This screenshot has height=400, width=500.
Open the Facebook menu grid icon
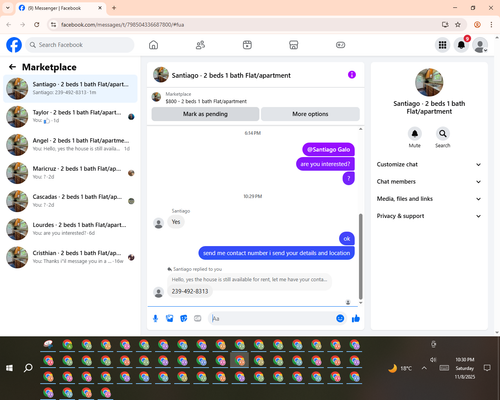tap(442, 45)
